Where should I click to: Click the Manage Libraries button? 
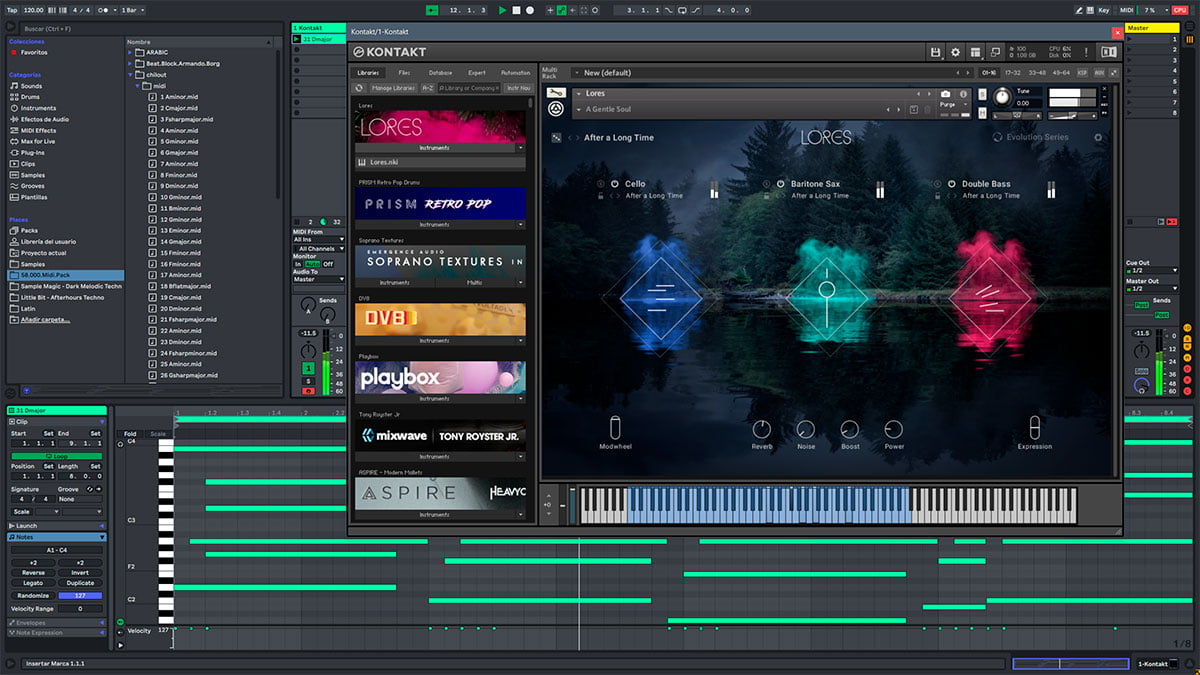point(393,88)
